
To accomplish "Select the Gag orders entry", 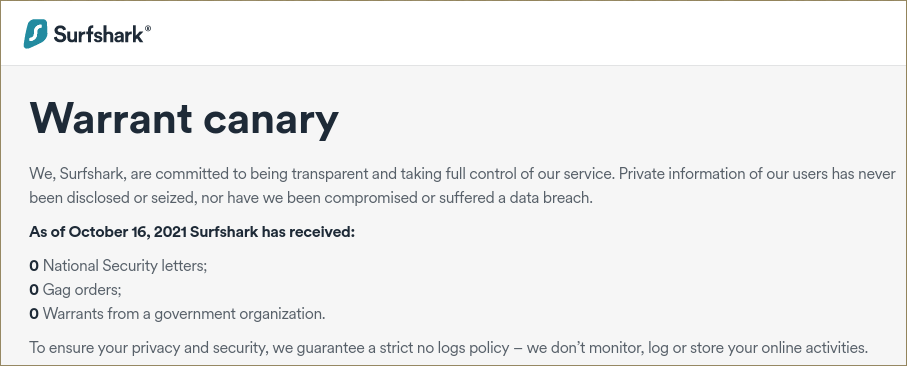I will (75, 290).
